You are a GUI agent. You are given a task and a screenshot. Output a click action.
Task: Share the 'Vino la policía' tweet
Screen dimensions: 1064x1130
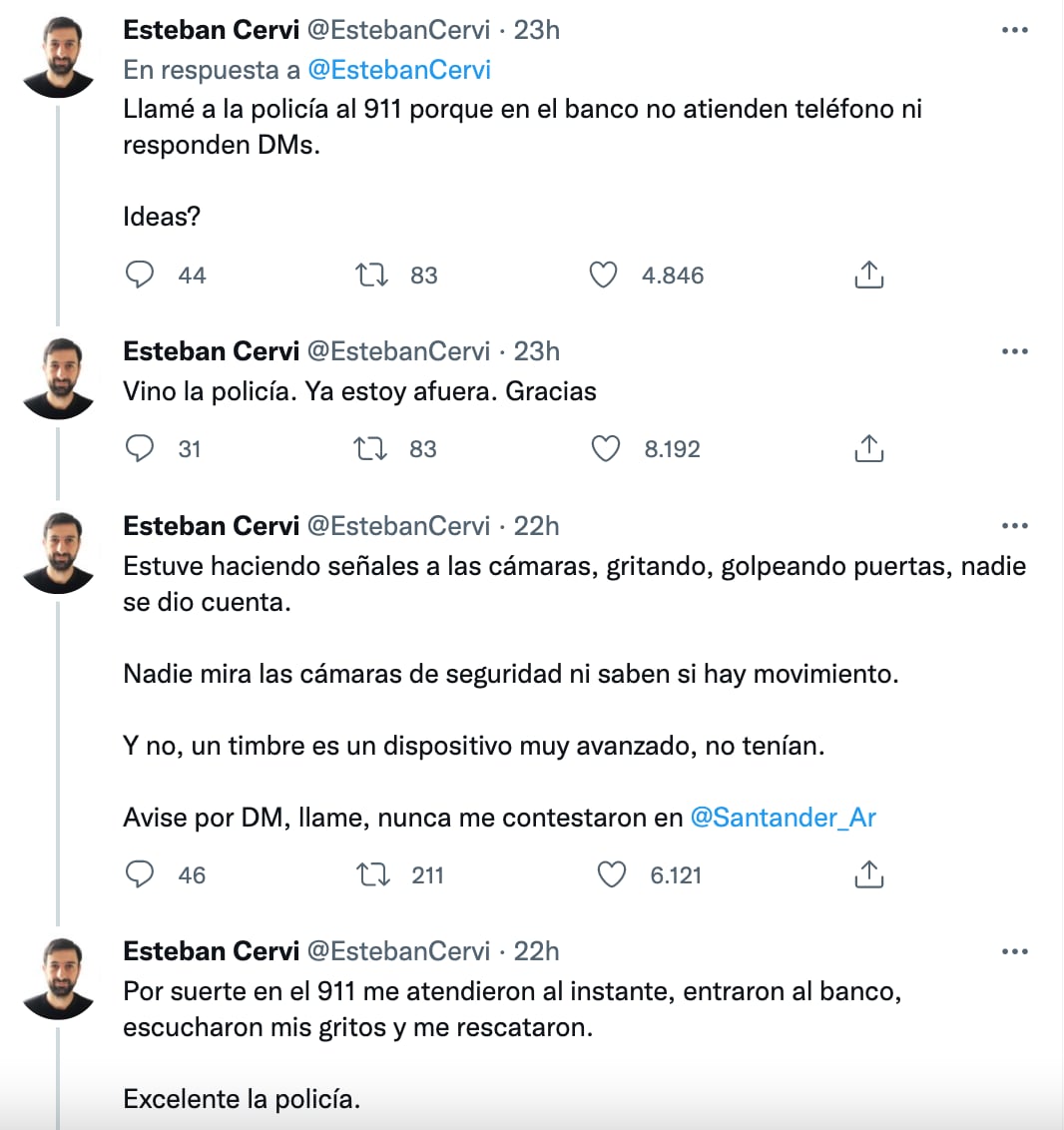(x=869, y=448)
